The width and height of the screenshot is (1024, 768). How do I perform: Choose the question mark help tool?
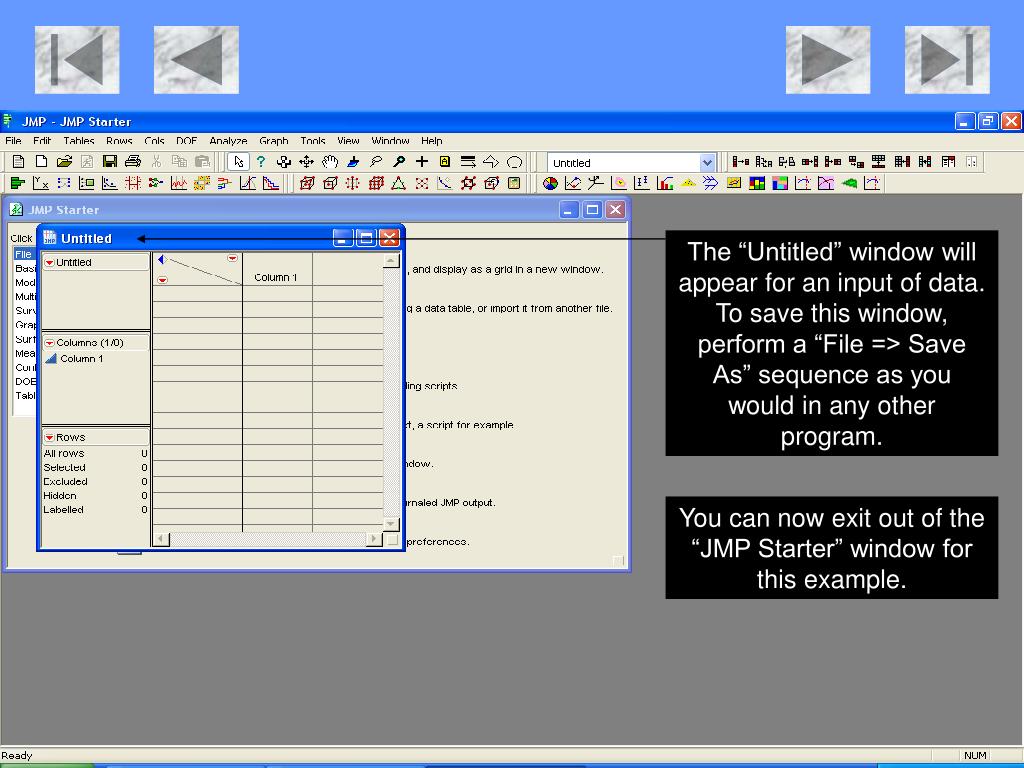coord(261,161)
